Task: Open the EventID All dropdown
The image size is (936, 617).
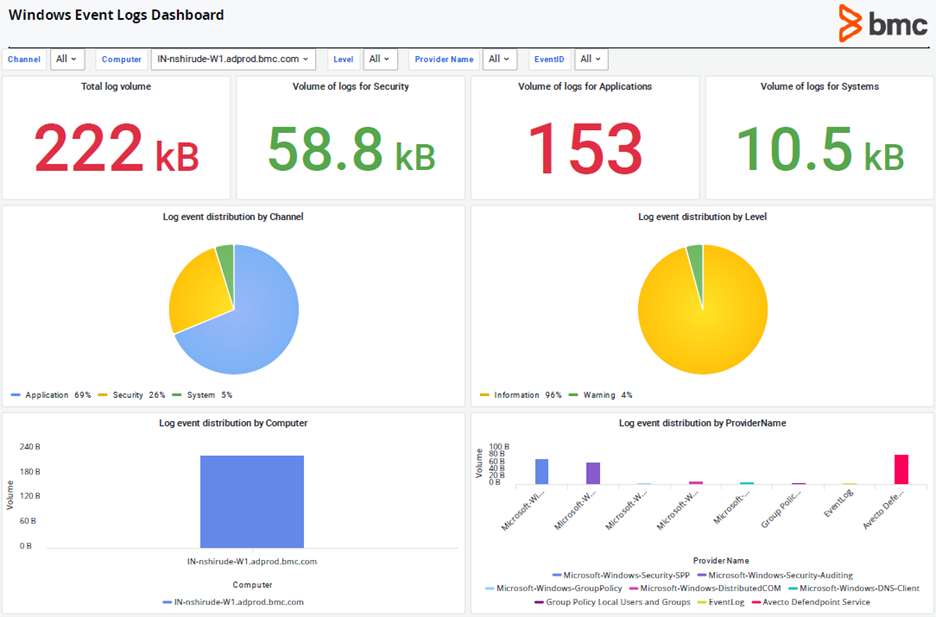Action: tap(590, 59)
